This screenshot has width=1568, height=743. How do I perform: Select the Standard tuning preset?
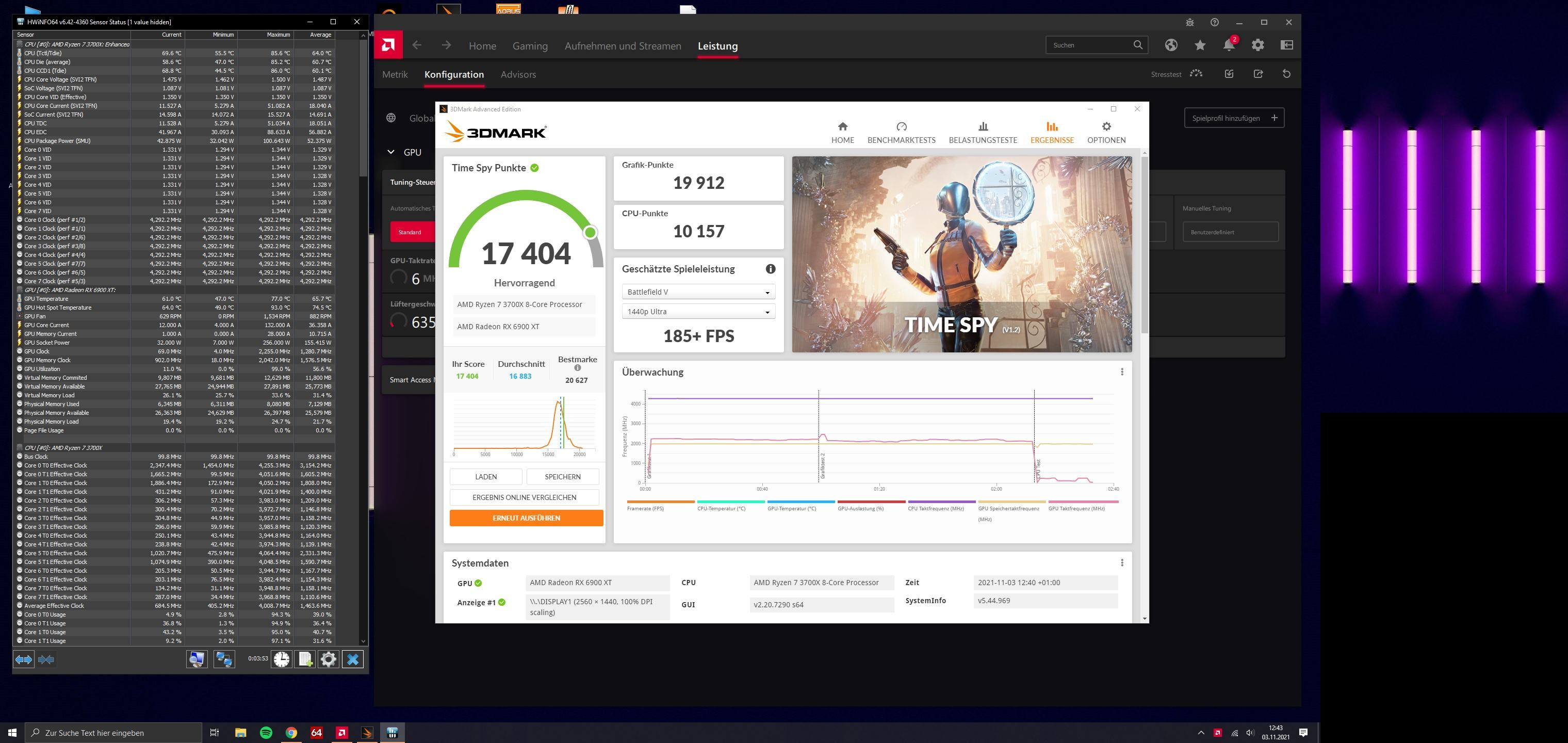point(413,232)
